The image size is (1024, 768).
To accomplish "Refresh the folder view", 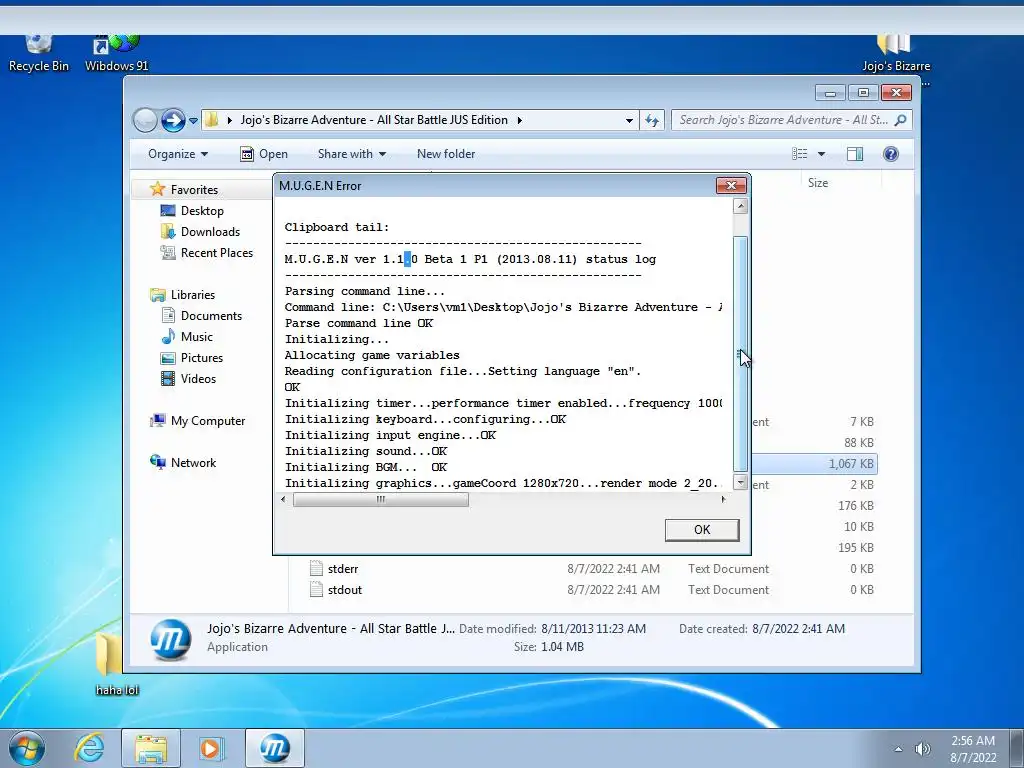I will click(x=652, y=120).
